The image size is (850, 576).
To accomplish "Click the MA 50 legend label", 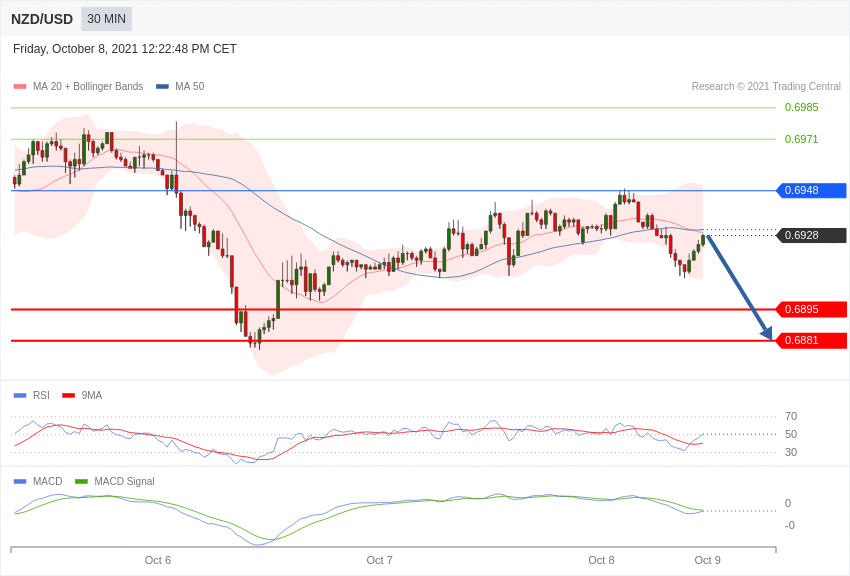I will [190, 87].
